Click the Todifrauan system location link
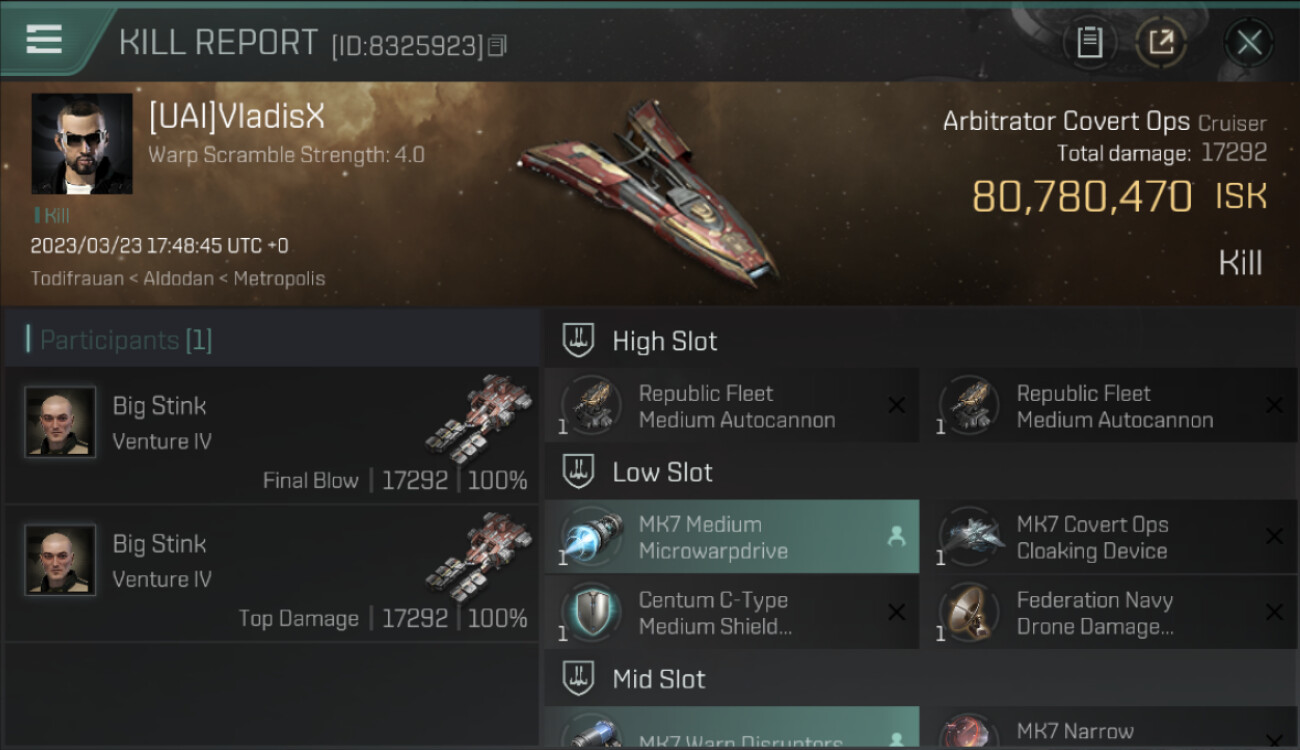1300x750 pixels. [77, 279]
